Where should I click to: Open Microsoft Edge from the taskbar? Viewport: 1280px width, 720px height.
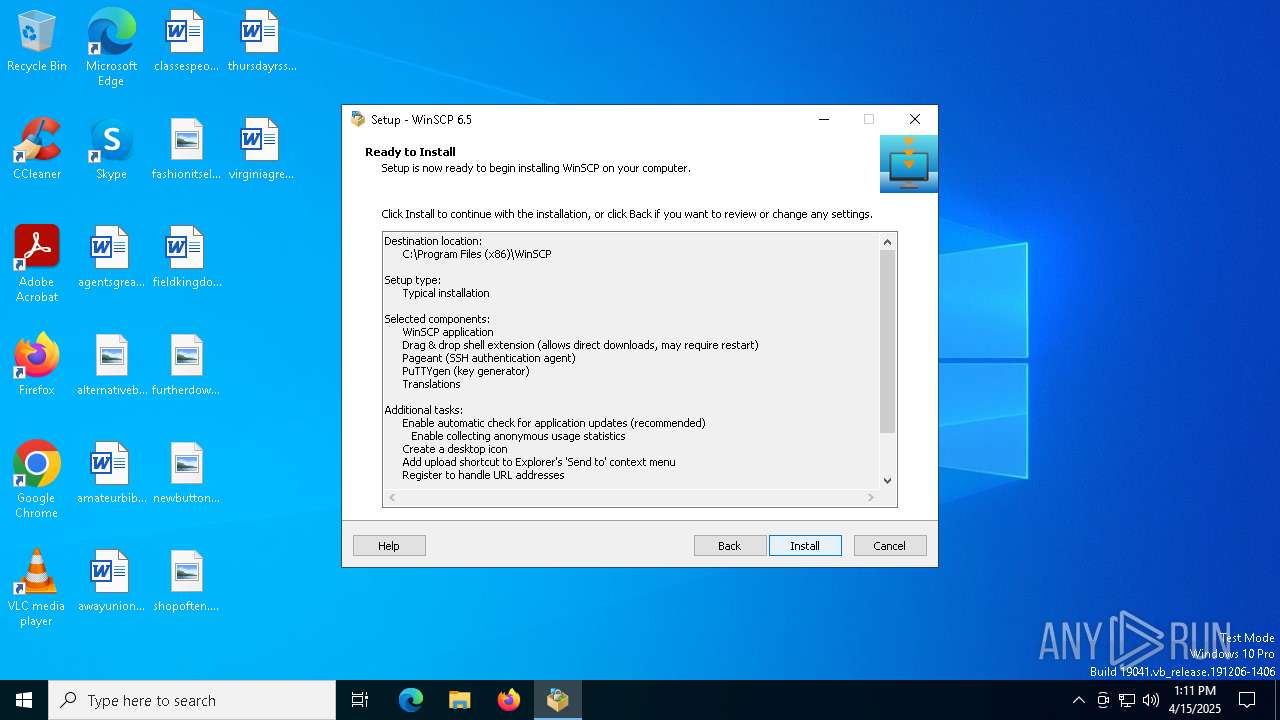click(x=411, y=700)
